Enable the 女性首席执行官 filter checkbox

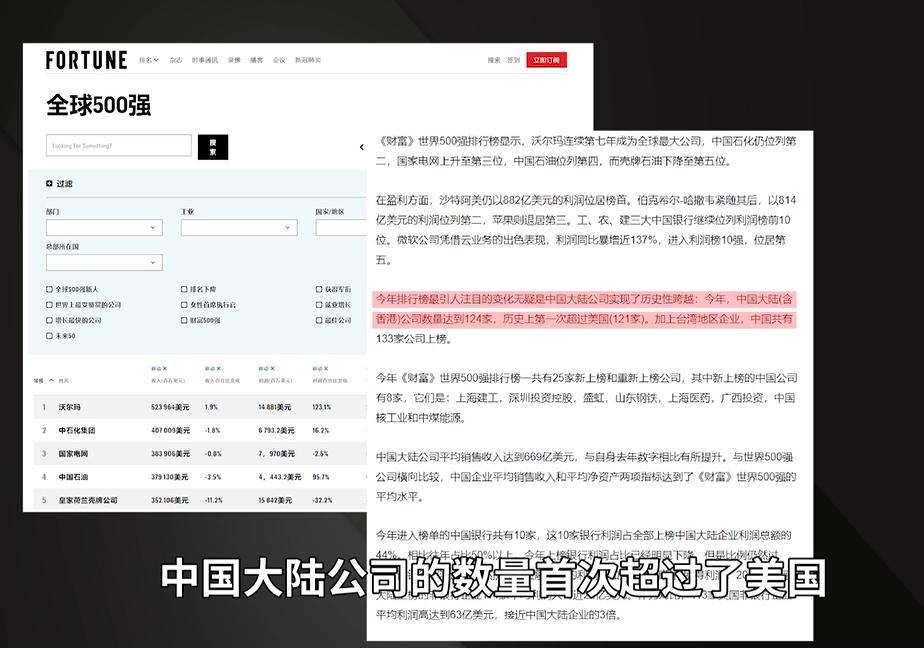point(182,305)
